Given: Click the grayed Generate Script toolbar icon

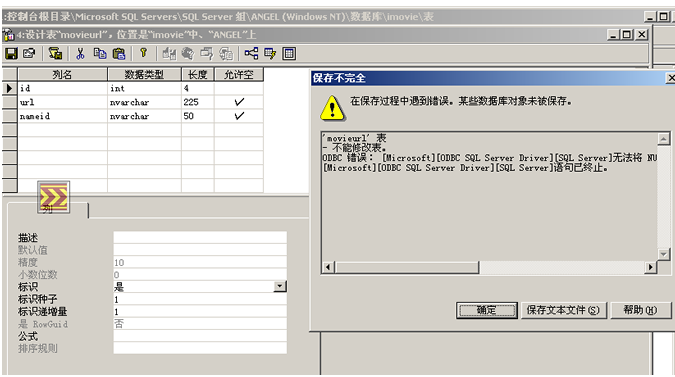Looking at the screenshot, I should (226, 53).
